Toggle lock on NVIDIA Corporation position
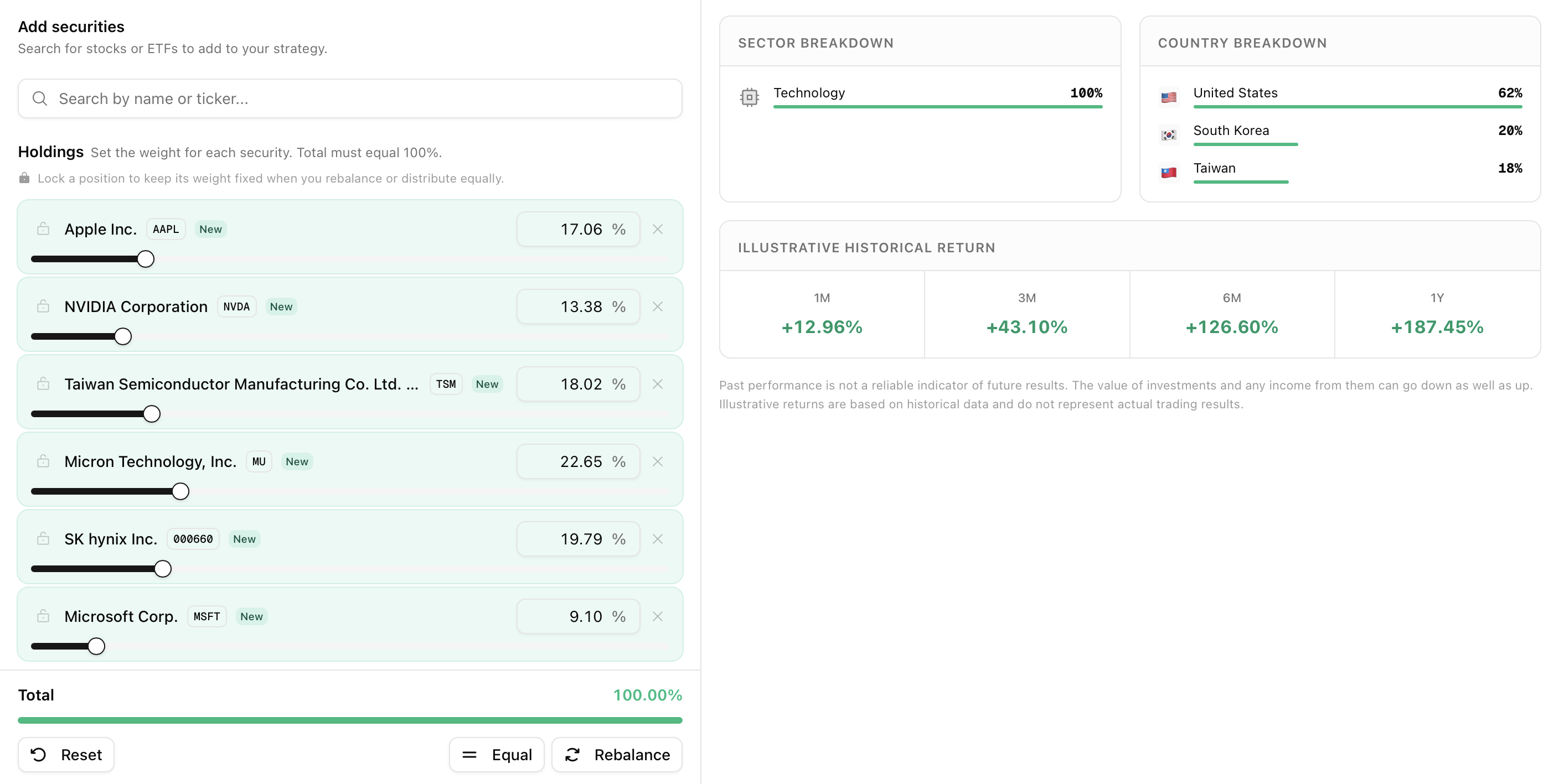This screenshot has width=1559, height=784. tap(43, 306)
